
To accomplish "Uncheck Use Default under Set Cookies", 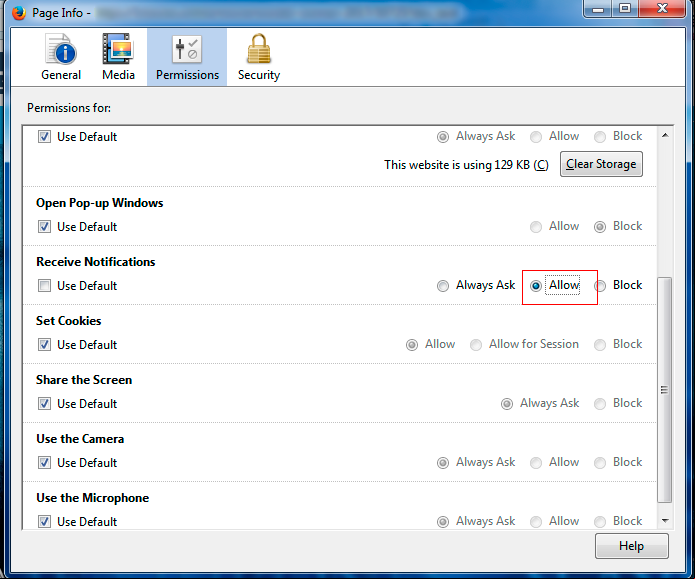I will coord(44,344).
